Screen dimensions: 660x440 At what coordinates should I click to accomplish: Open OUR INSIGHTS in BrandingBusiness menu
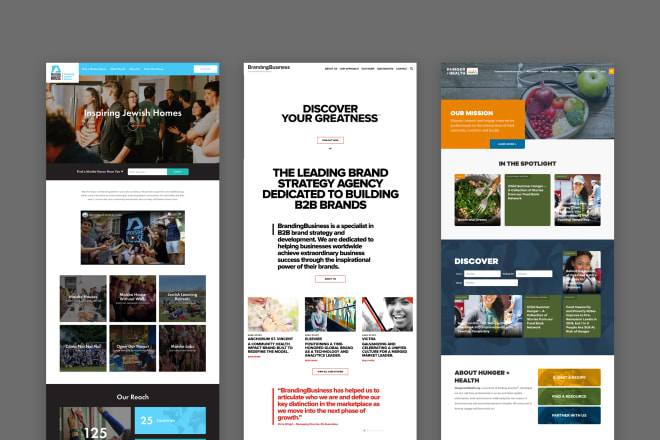coord(385,69)
